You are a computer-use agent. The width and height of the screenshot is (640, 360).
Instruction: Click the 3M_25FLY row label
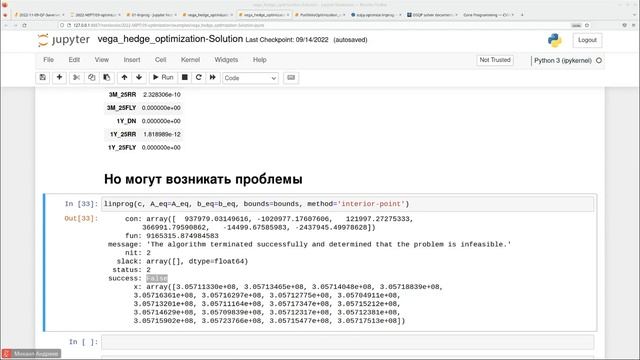click(121, 108)
